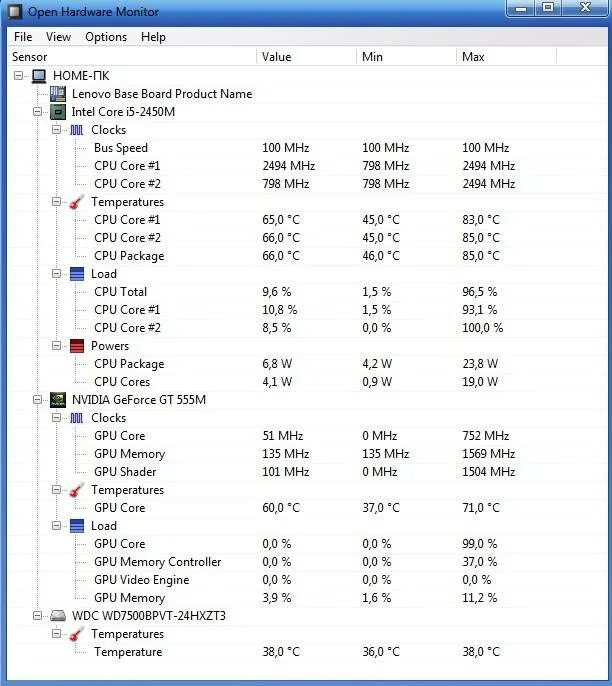612x686 pixels.
Task: Click the Intel Core i5-2450M processor icon
Action: point(58,112)
